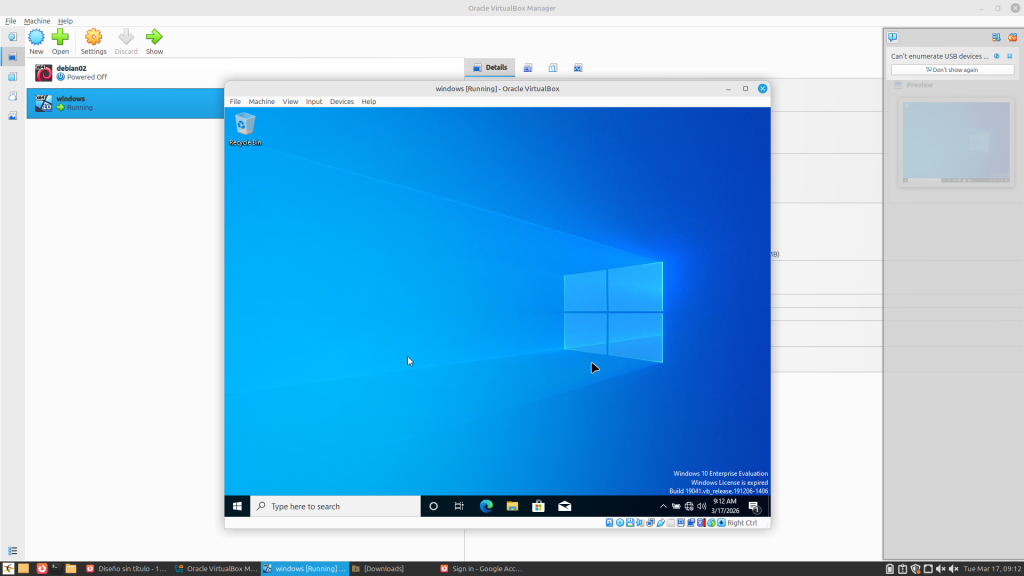Click the New virtual machine toolbar icon
This screenshot has width=1024, height=576.
coord(36,41)
